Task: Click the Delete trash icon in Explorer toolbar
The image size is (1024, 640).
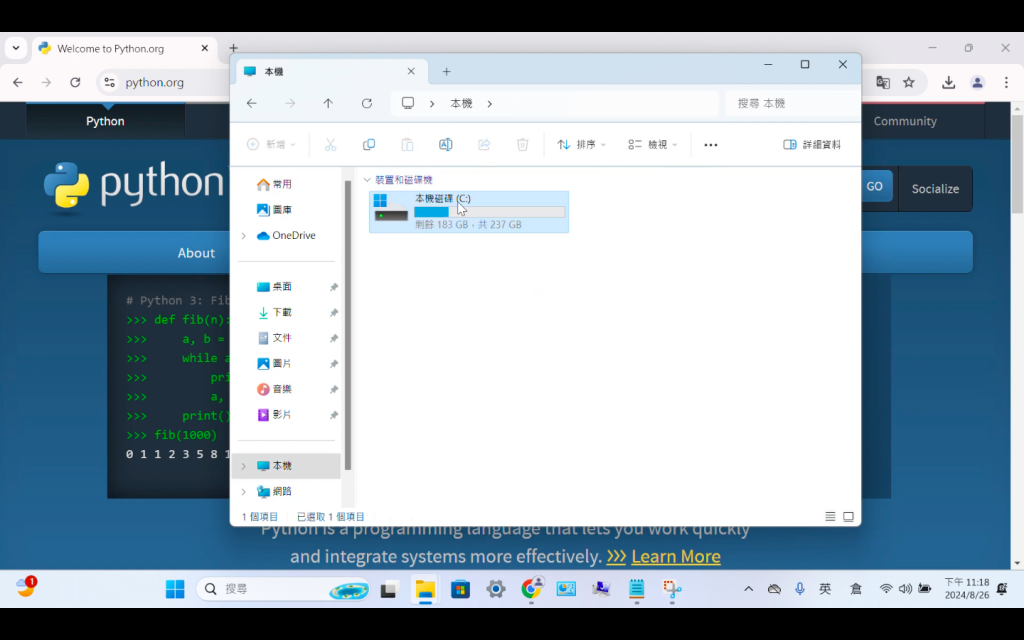Action: (522, 144)
